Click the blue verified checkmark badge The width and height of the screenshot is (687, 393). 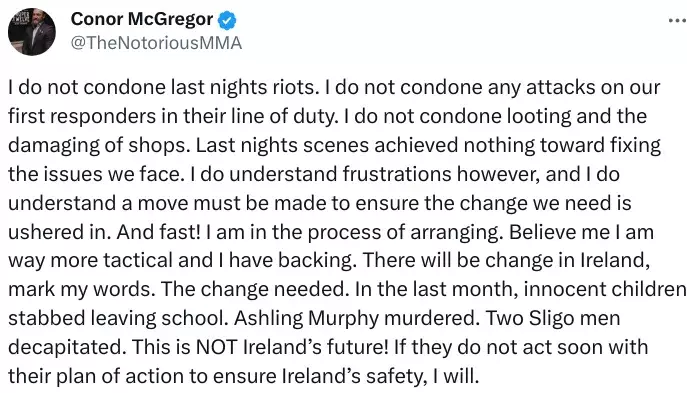tap(227, 20)
